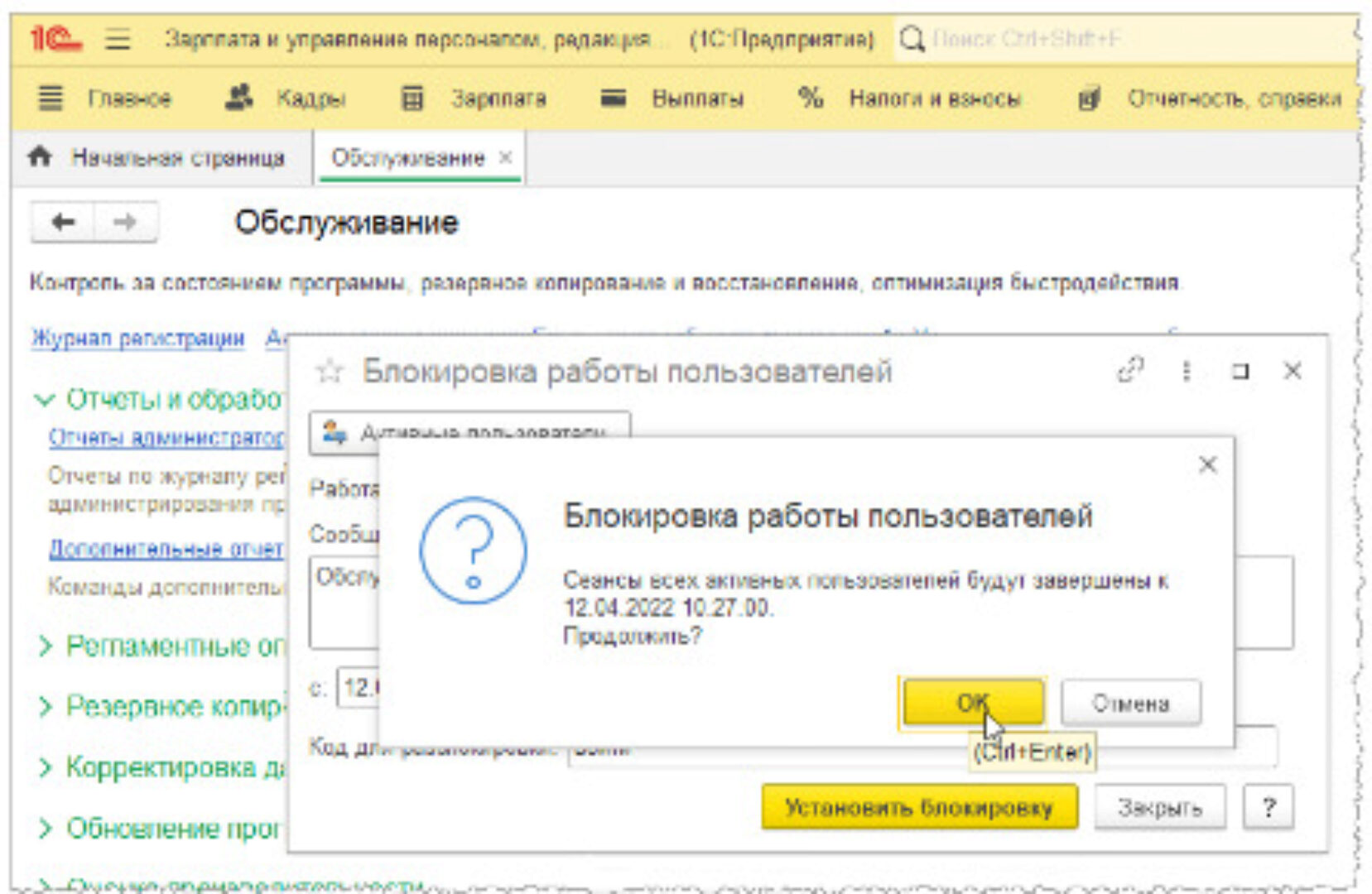Expand the Корректировка данных section

[x=45, y=768]
